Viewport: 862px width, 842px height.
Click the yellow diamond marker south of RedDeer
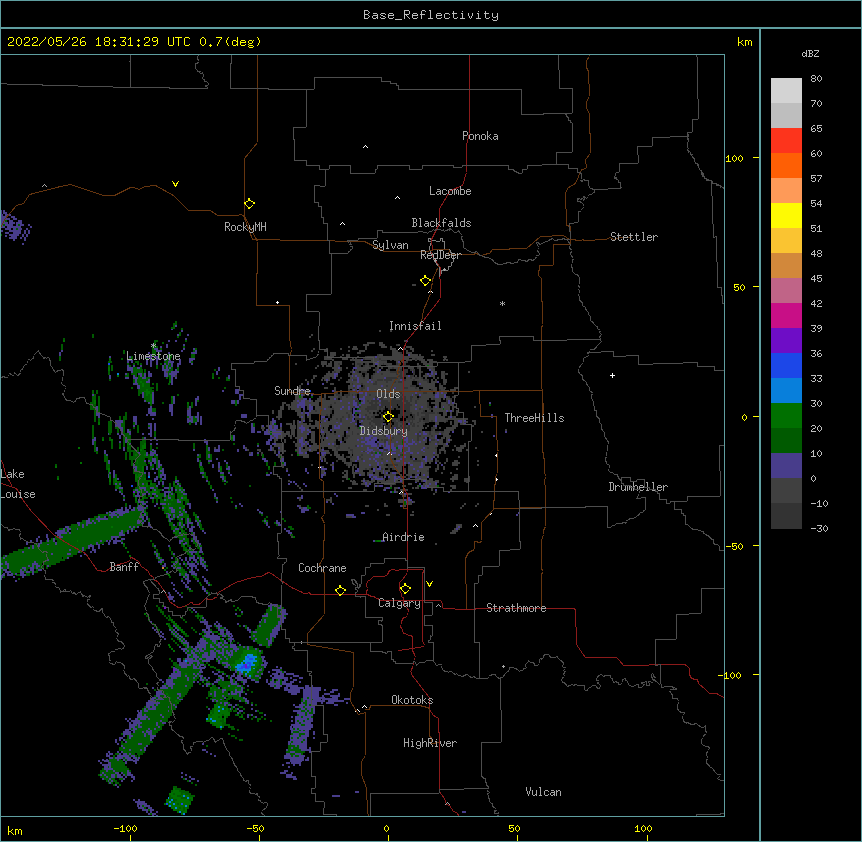[426, 281]
